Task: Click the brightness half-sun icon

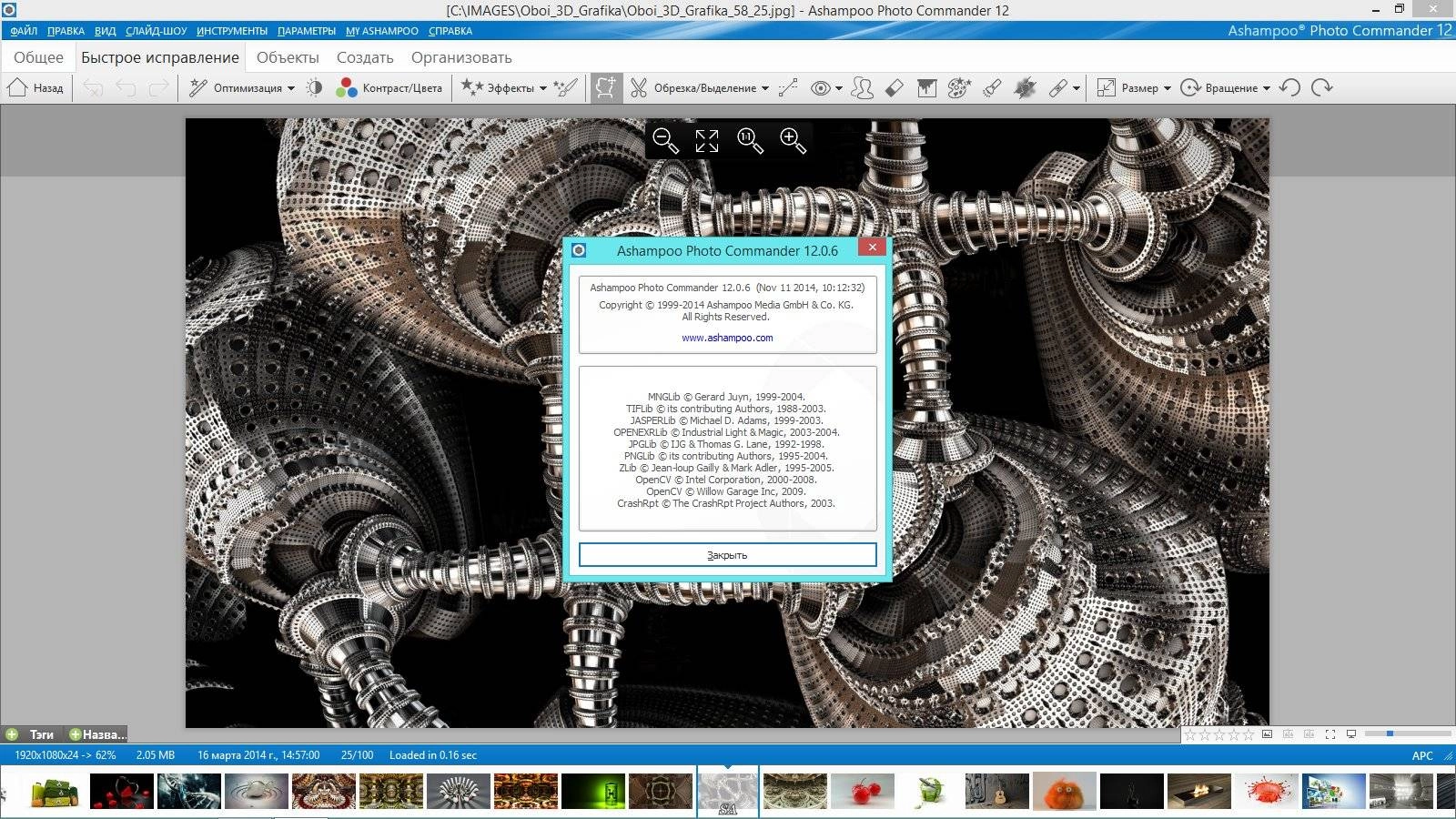Action: 315,88
